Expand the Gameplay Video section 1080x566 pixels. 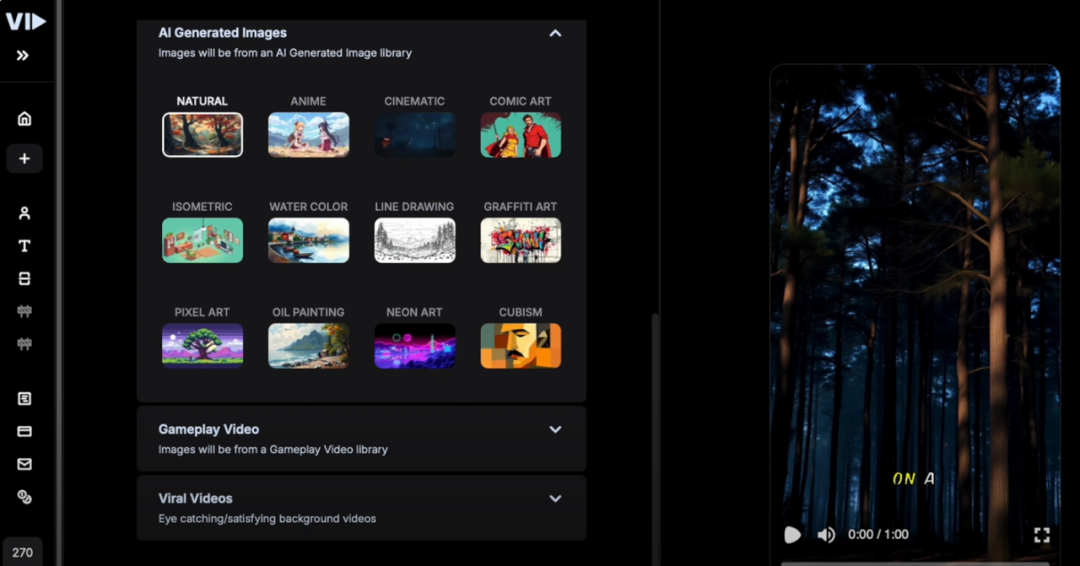click(x=555, y=430)
